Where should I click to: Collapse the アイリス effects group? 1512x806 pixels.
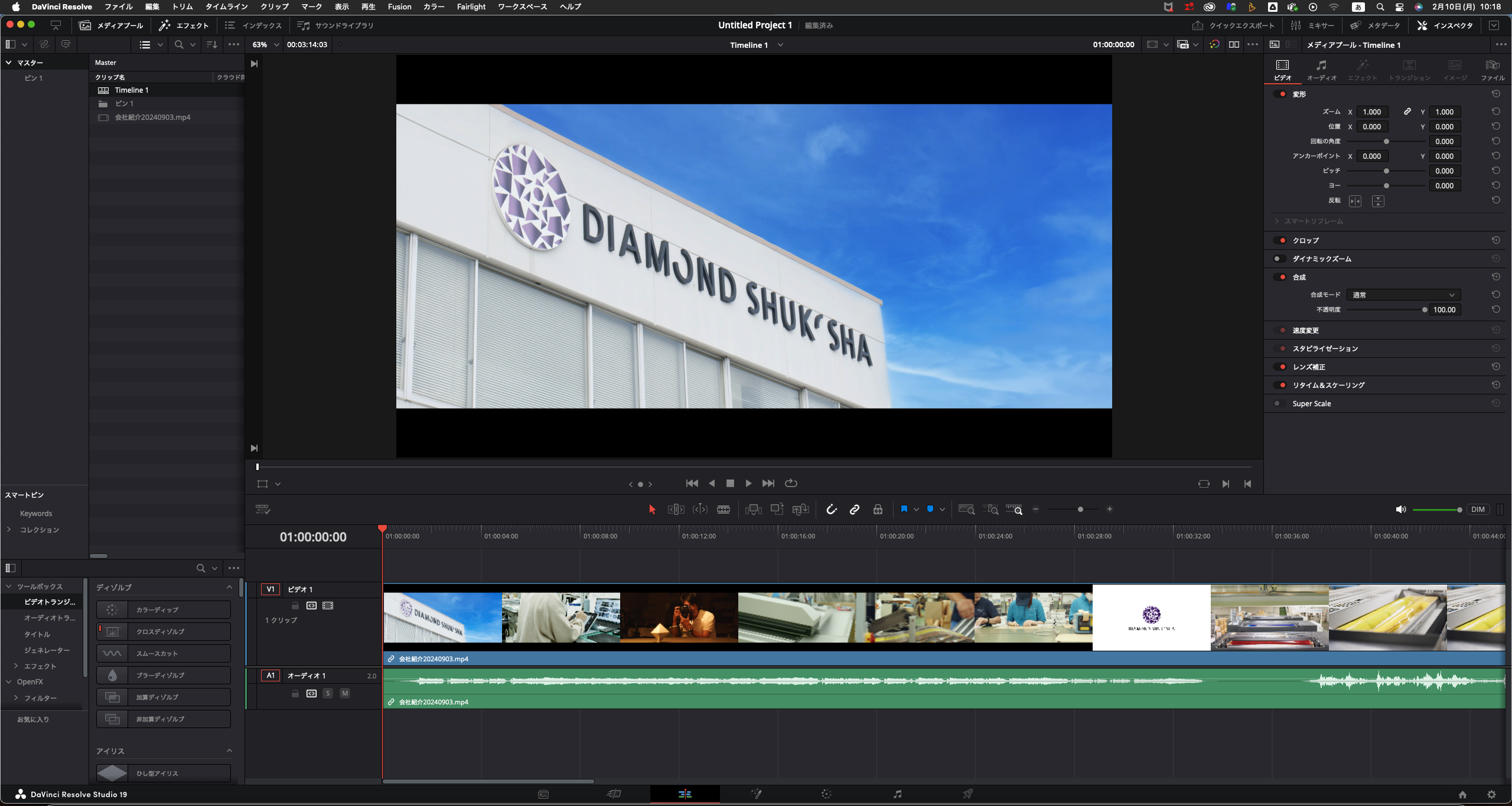[x=229, y=751]
